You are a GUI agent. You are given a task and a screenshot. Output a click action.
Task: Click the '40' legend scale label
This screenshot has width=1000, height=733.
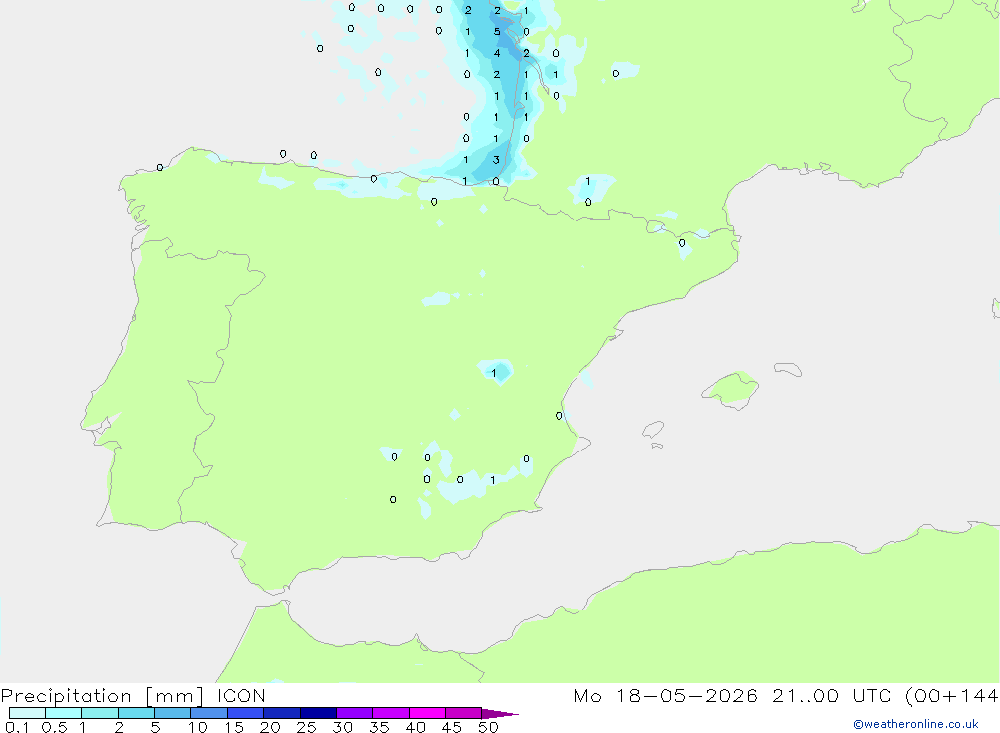(x=416, y=727)
